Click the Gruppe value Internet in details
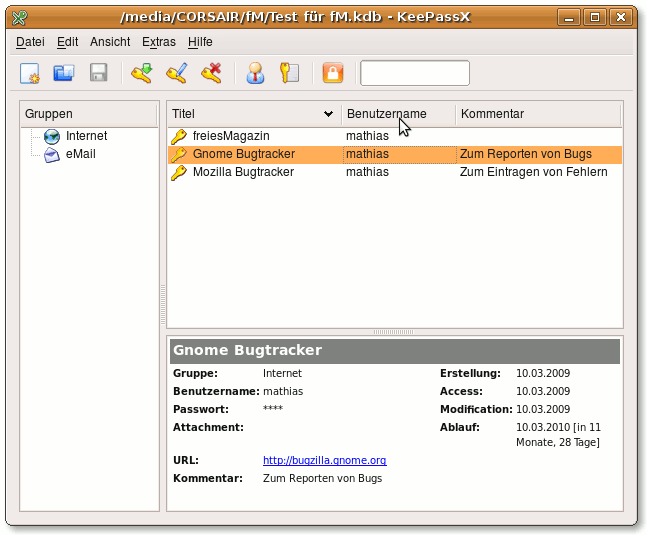The image size is (647, 535). 282,373
